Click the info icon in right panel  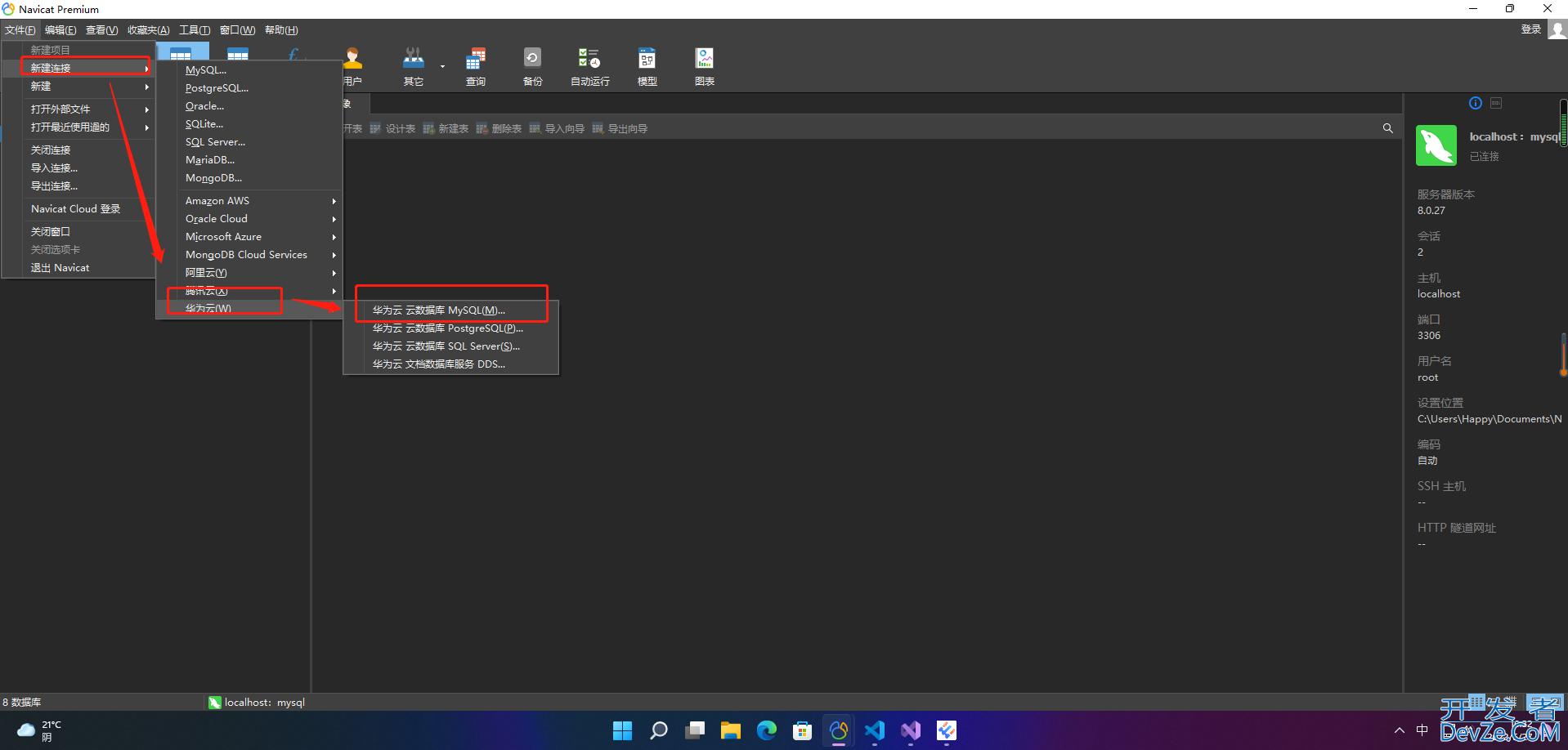click(x=1476, y=103)
